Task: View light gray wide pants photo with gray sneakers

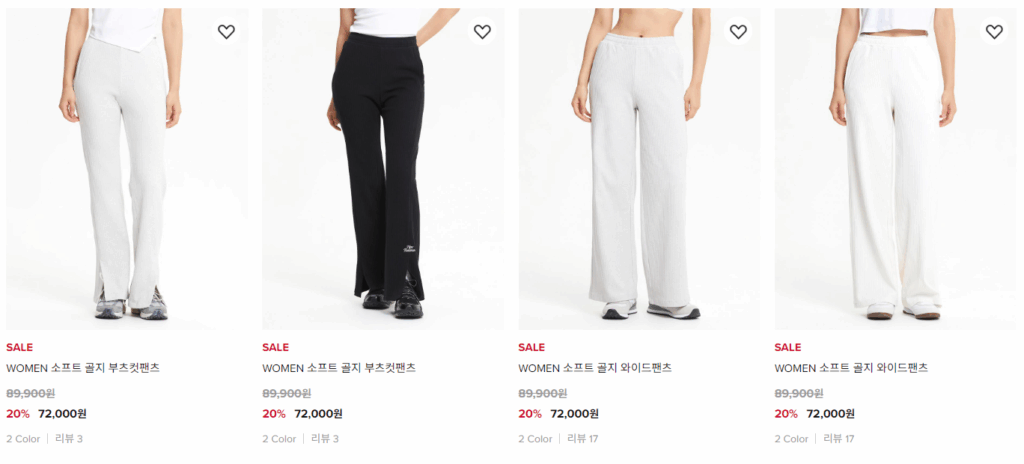Action: [639, 169]
